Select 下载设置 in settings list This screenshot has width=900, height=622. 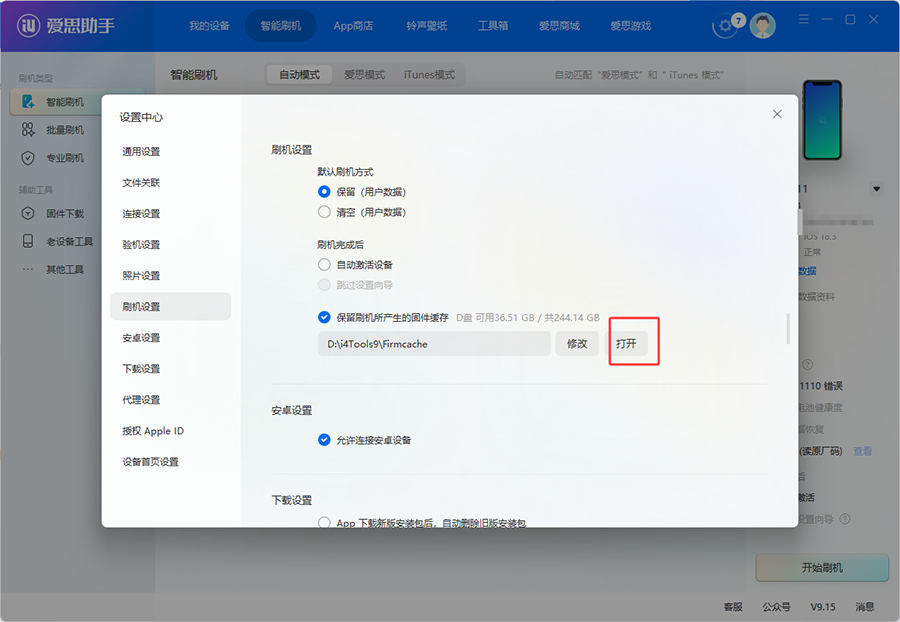click(x=170, y=368)
